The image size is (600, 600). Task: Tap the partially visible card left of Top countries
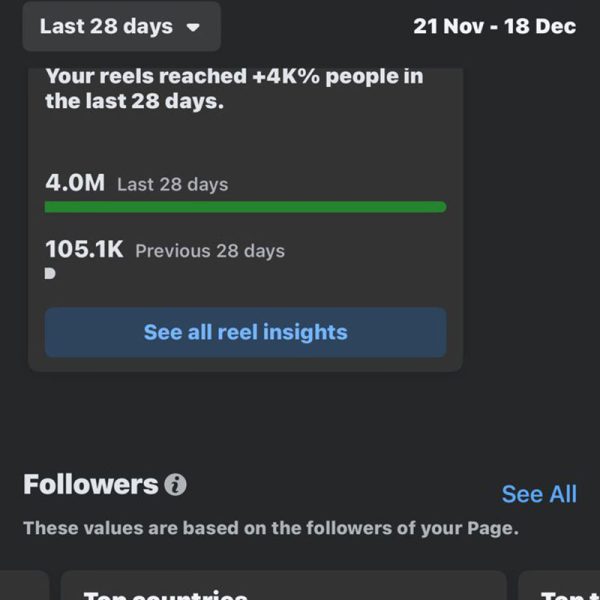point(24,585)
